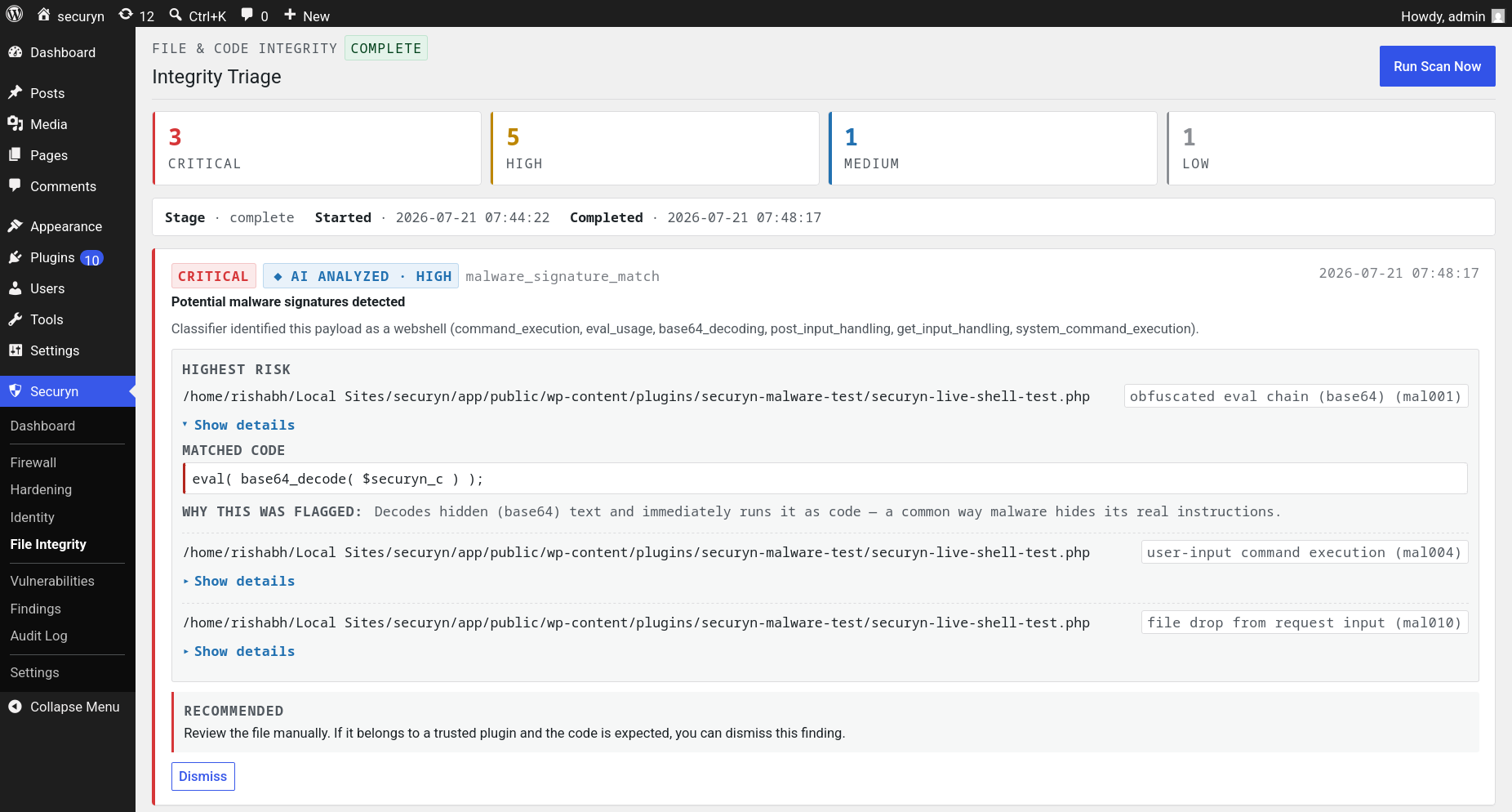The width and height of the screenshot is (1512, 812).
Task: Click the Plugins update count badge 10
Action: [91, 259]
